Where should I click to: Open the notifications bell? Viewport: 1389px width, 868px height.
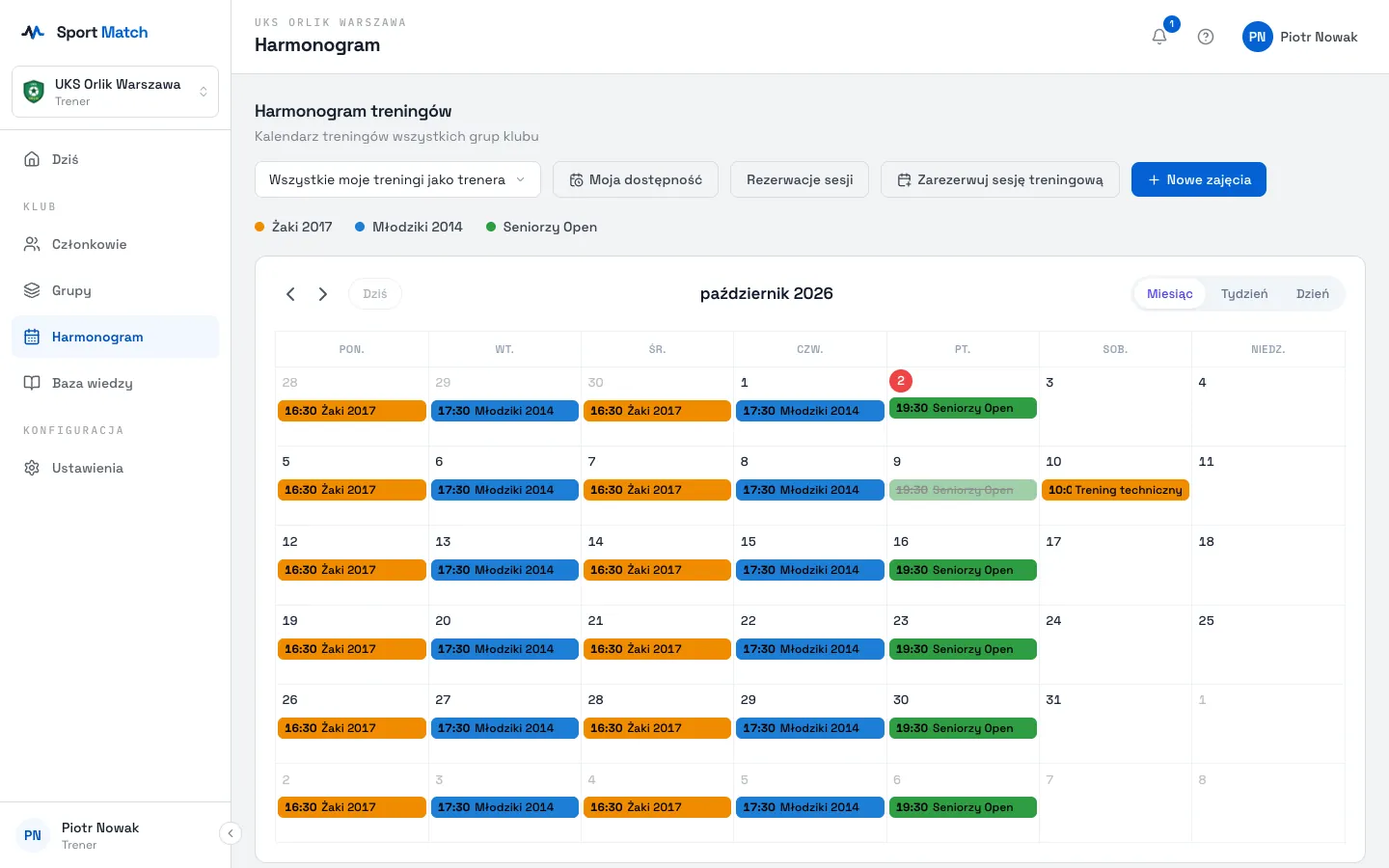coord(1159,37)
